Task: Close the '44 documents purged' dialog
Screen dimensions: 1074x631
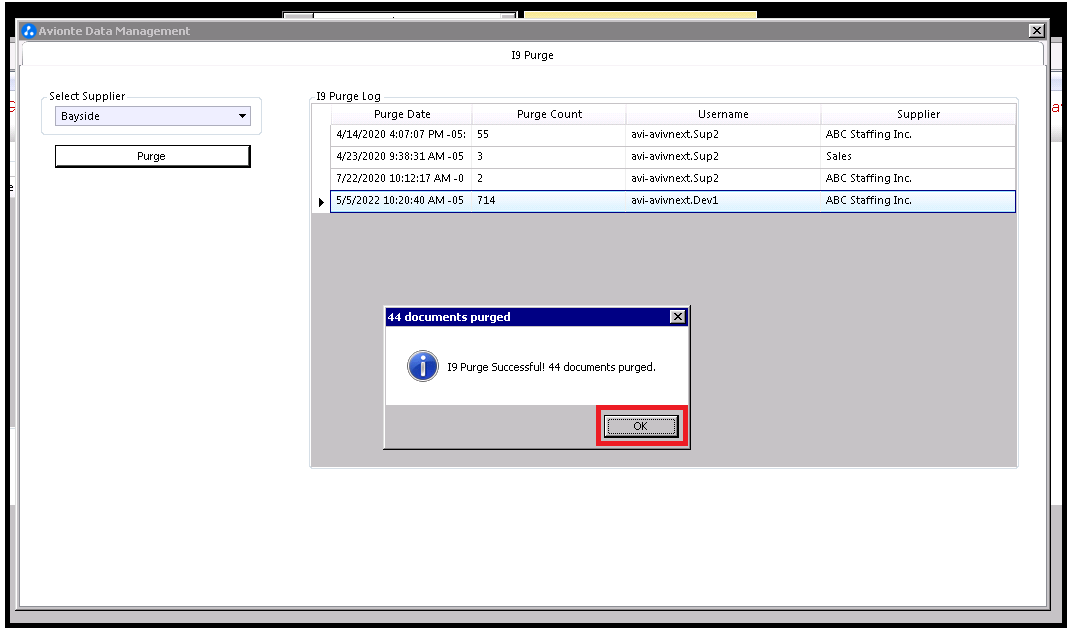Action: (677, 317)
